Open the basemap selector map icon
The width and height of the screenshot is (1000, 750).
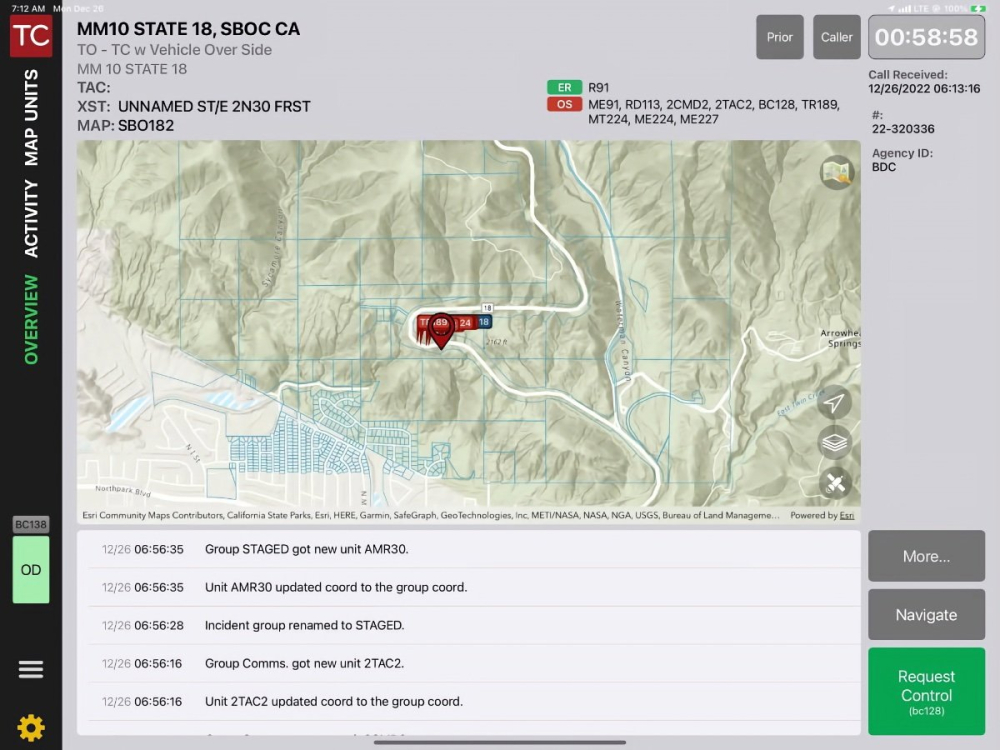coord(836,173)
